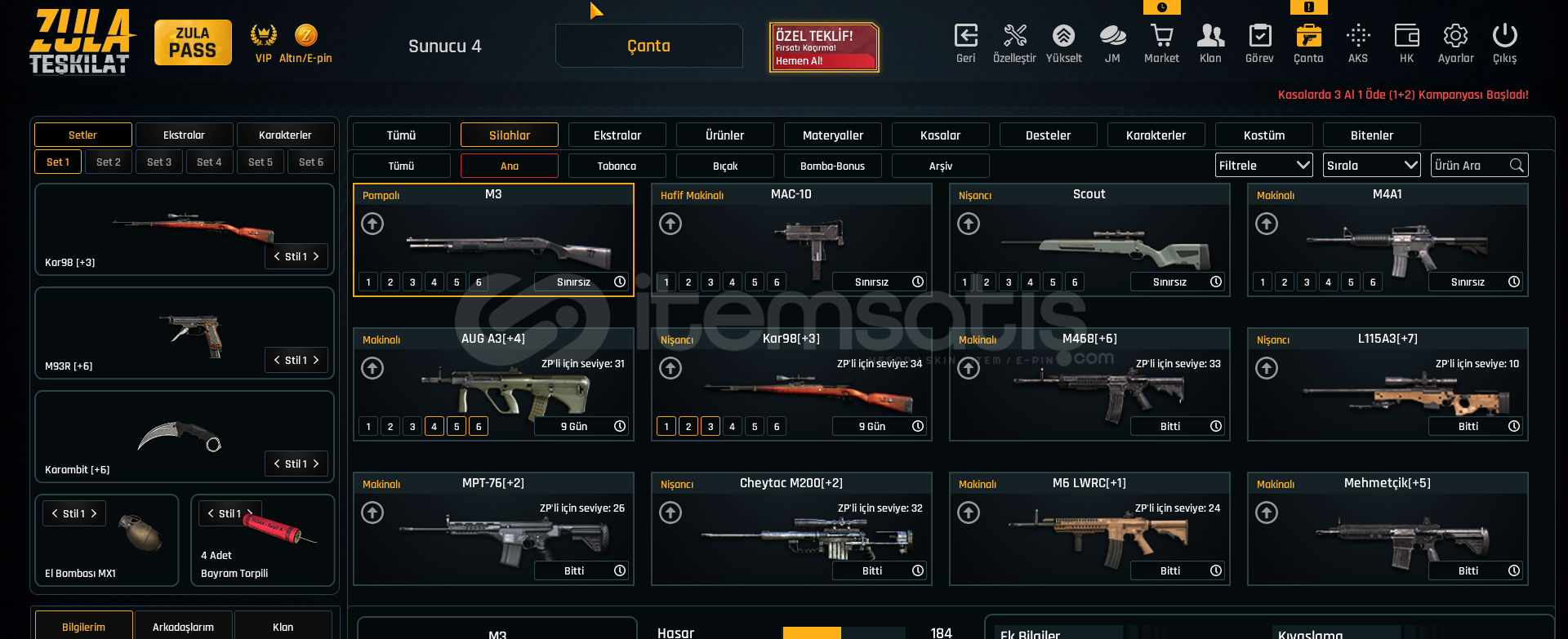
Task: Select next Stil for M93R [+6]
Action: (316, 360)
